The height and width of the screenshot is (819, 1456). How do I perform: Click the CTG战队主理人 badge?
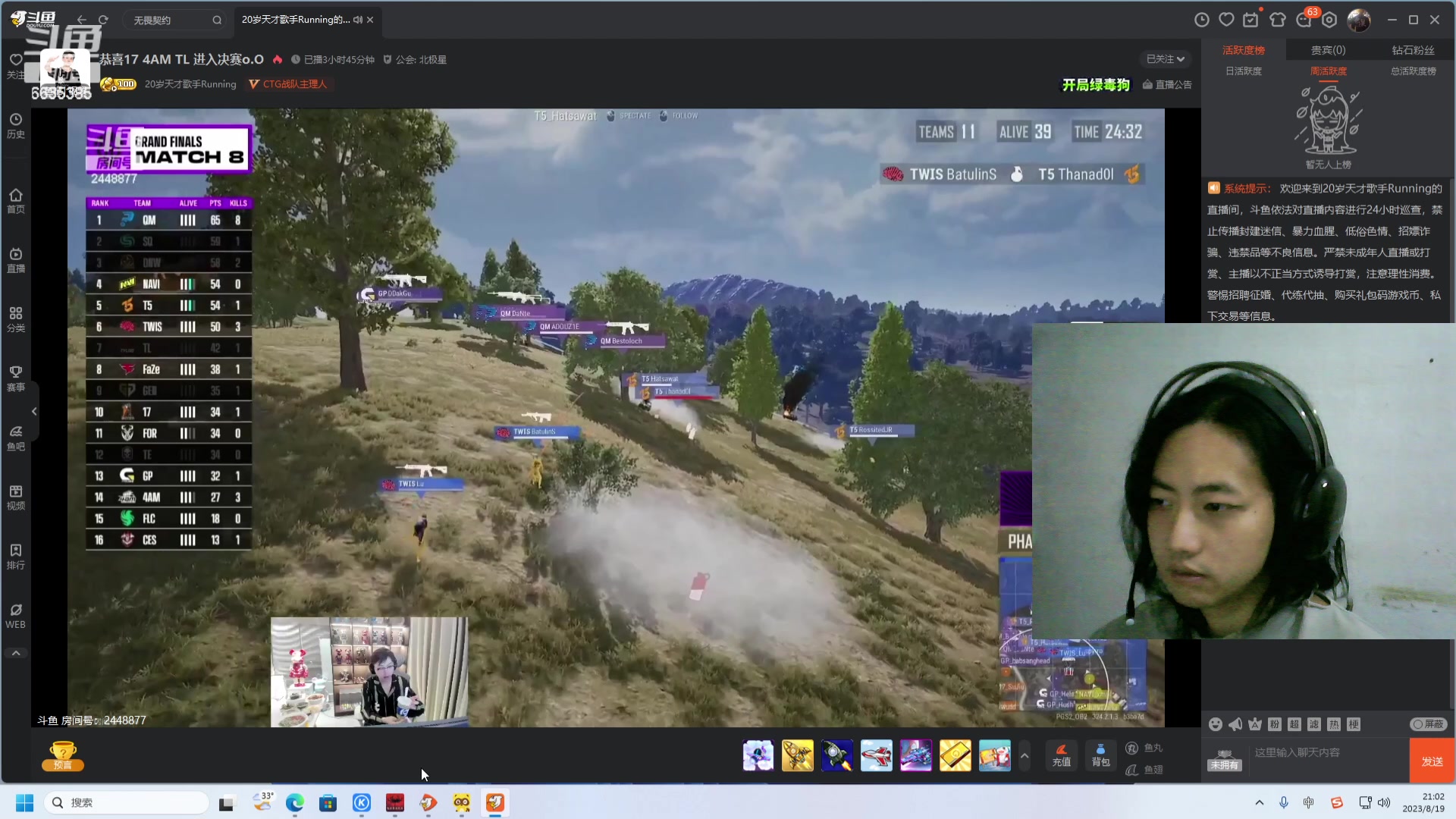[288, 84]
